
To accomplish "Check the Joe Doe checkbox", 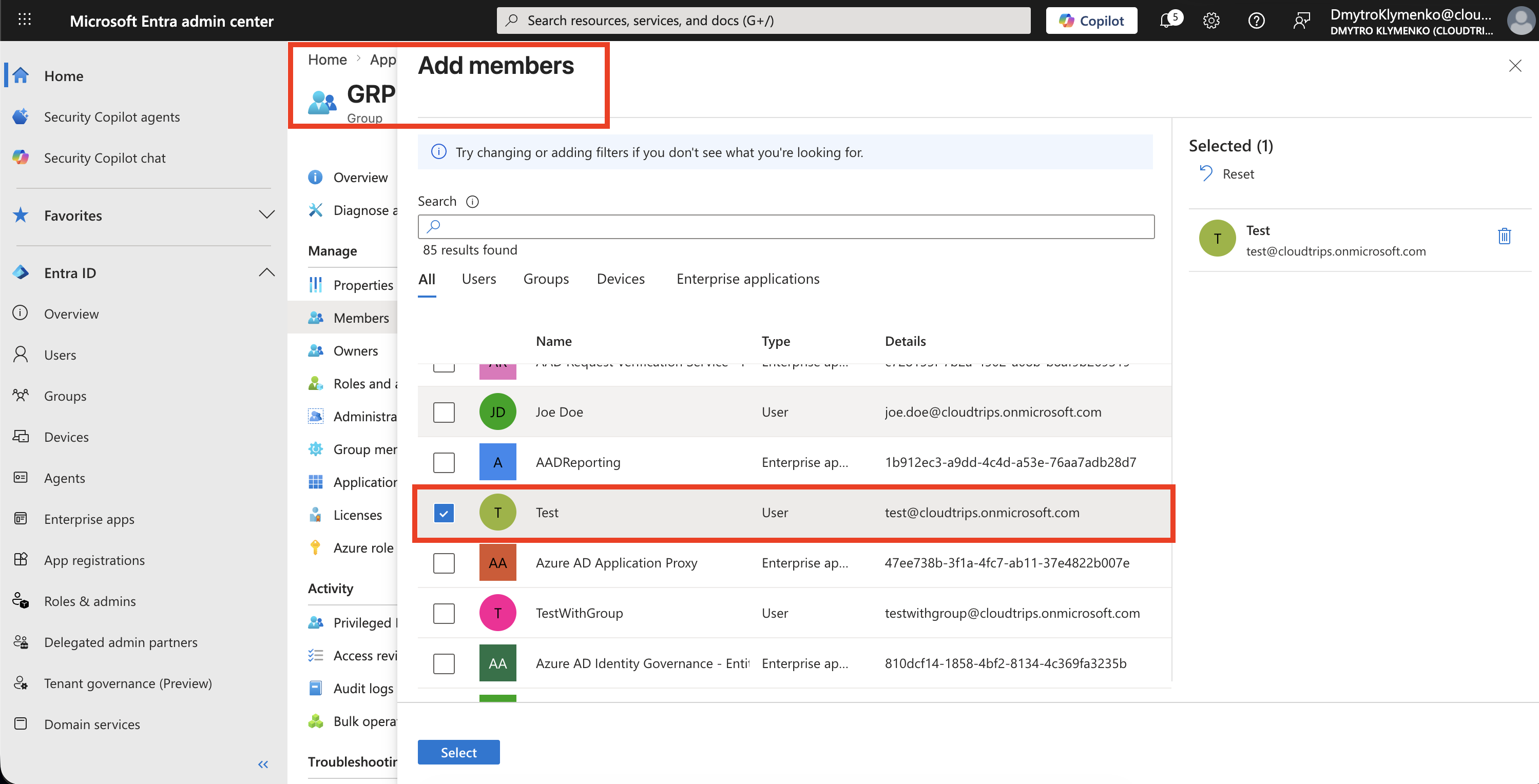I will pos(444,412).
